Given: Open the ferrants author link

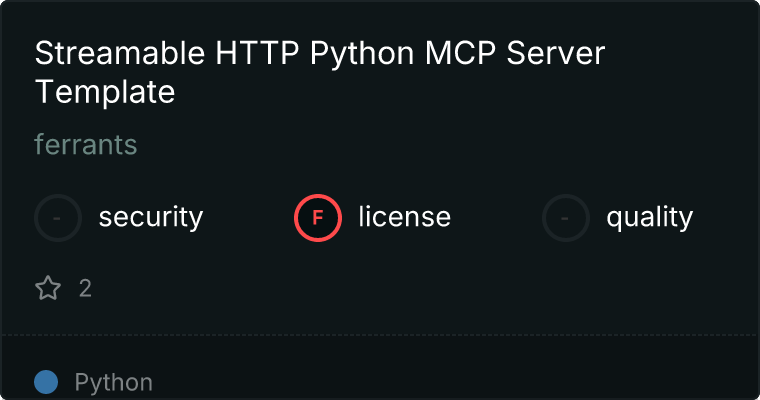Looking at the screenshot, I should (85, 145).
